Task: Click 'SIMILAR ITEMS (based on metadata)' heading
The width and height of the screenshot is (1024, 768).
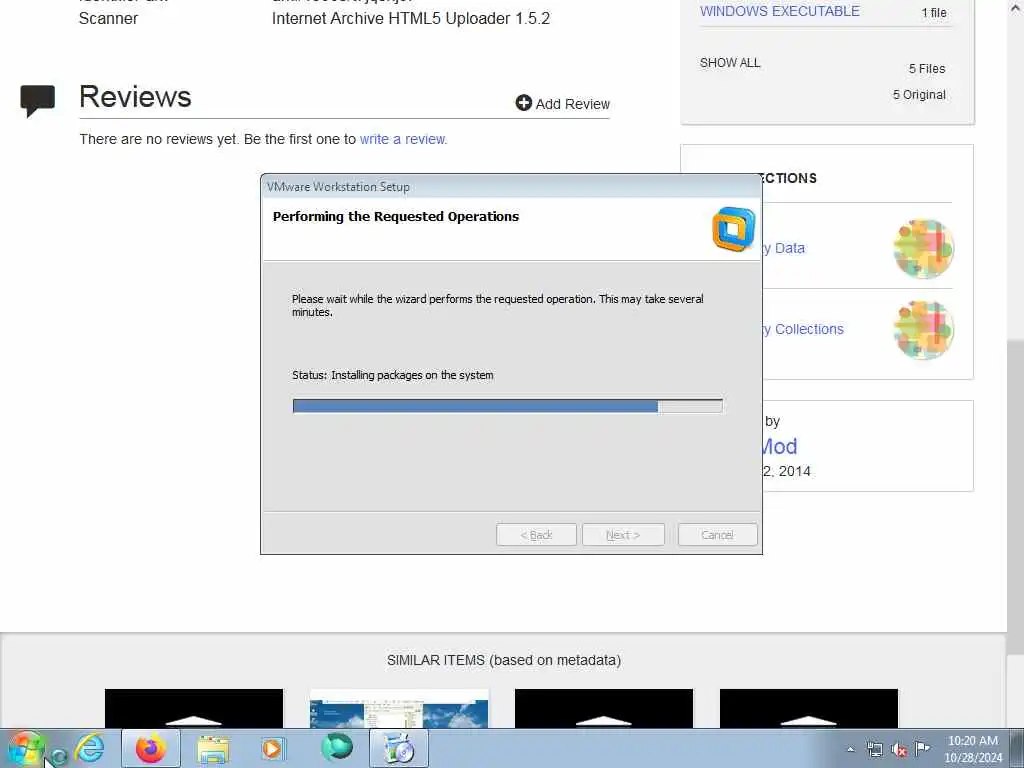Action: point(504,660)
